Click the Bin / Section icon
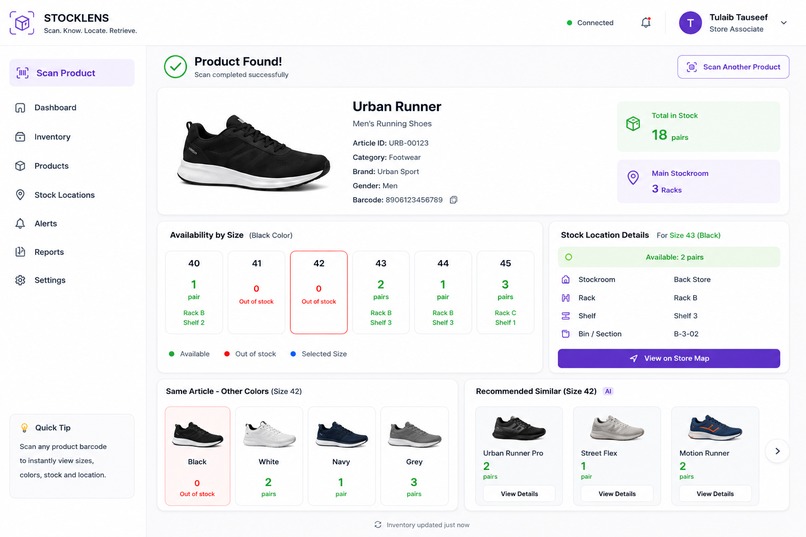Image resolution: width=806 pixels, height=537 pixels. pyautogui.click(x=565, y=334)
